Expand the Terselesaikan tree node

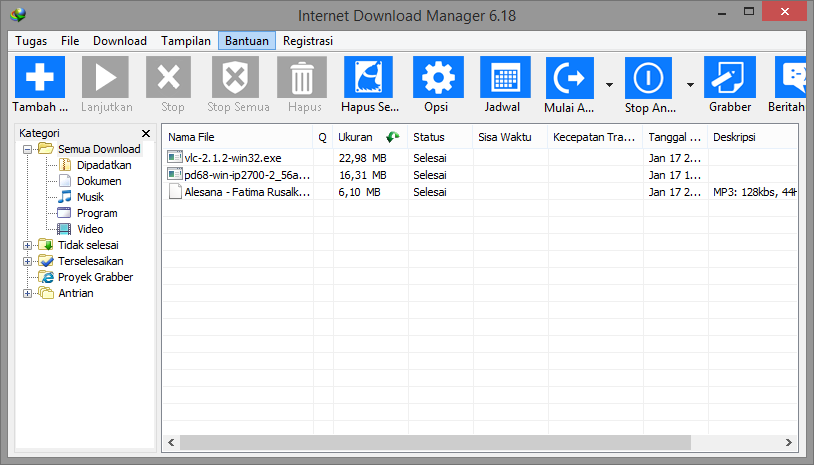pos(28,262)
